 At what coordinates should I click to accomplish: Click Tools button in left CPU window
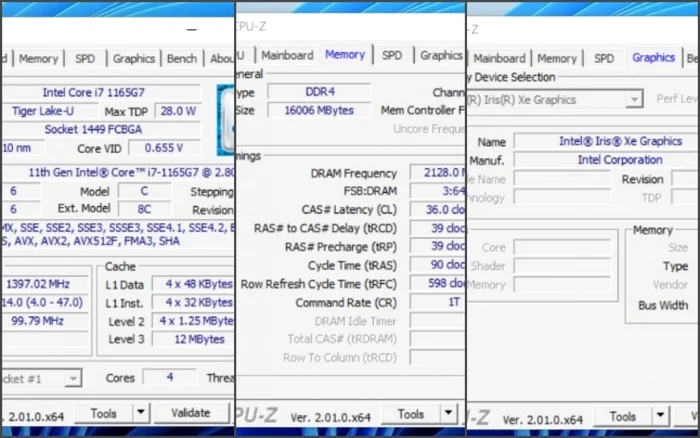(x=104, y=413)
